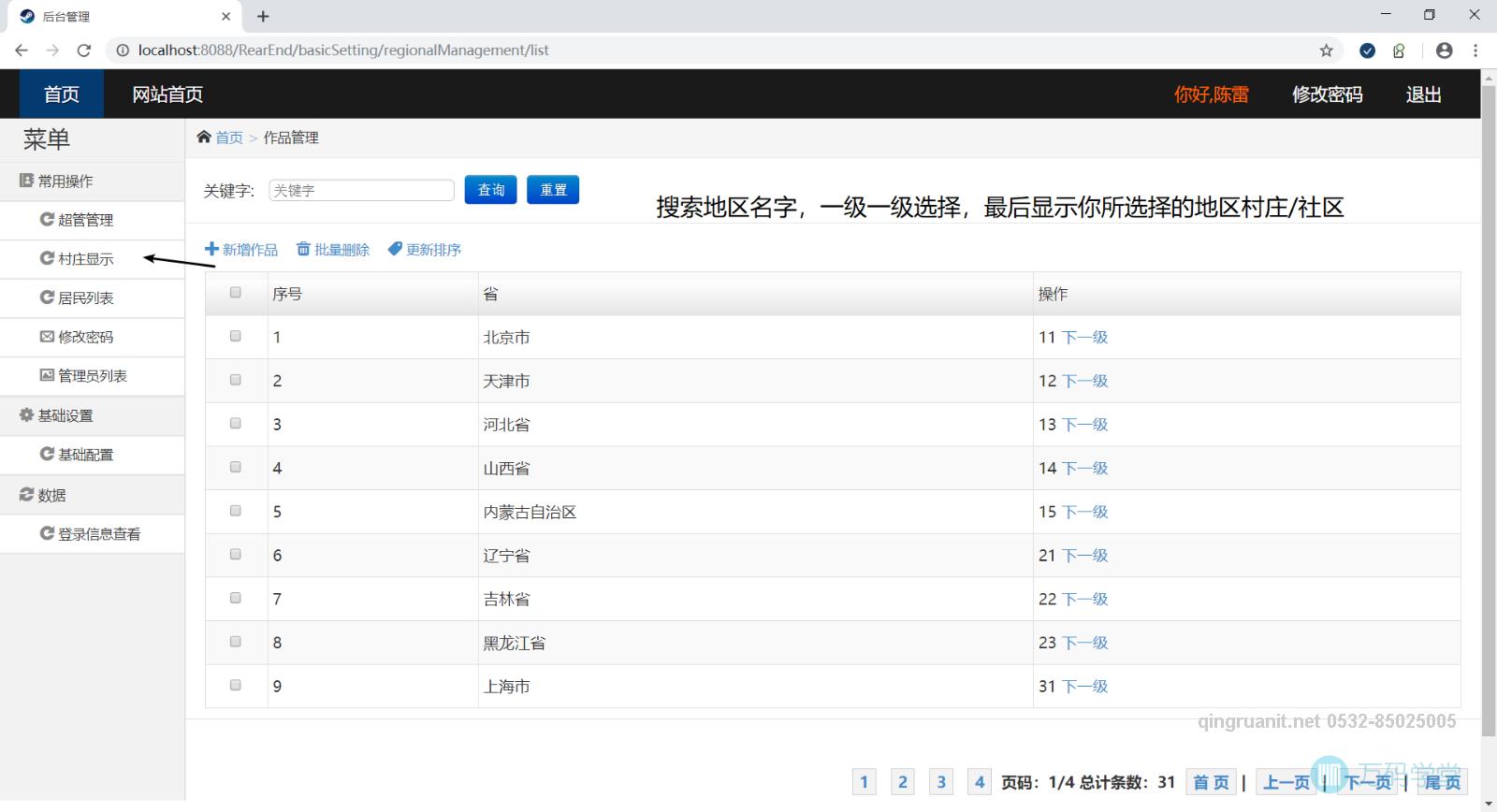Viewport: 1497px width, 812px height.
Task: Click the envelope icon beside 修改密码 in sidebar
Action: click(x=47, y=336)
